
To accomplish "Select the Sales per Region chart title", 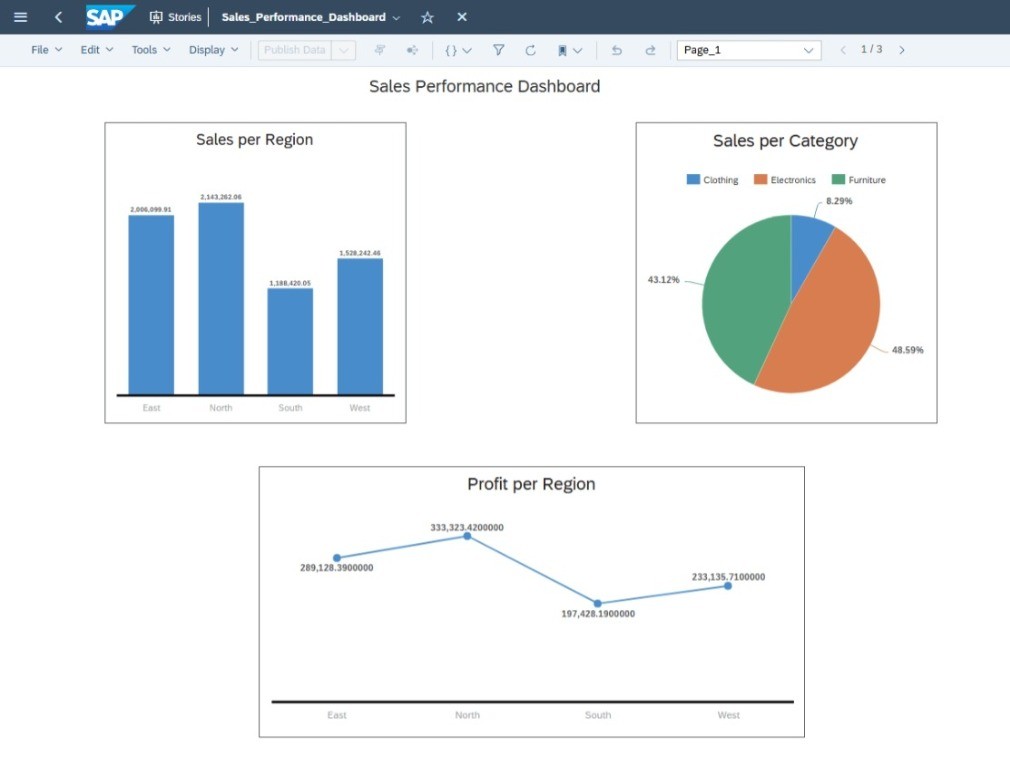I will point(254,140).
